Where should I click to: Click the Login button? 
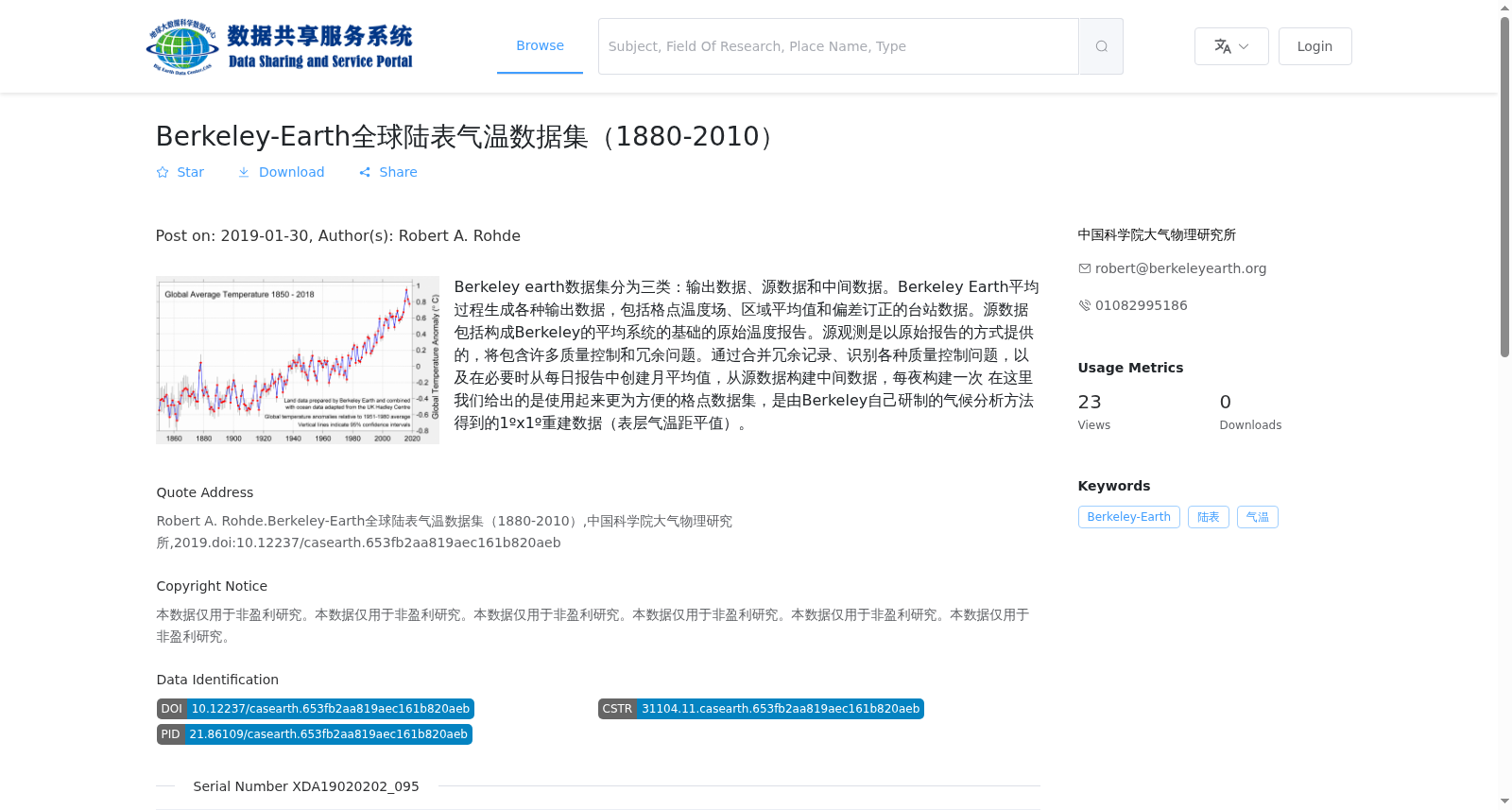[1314, 46]
